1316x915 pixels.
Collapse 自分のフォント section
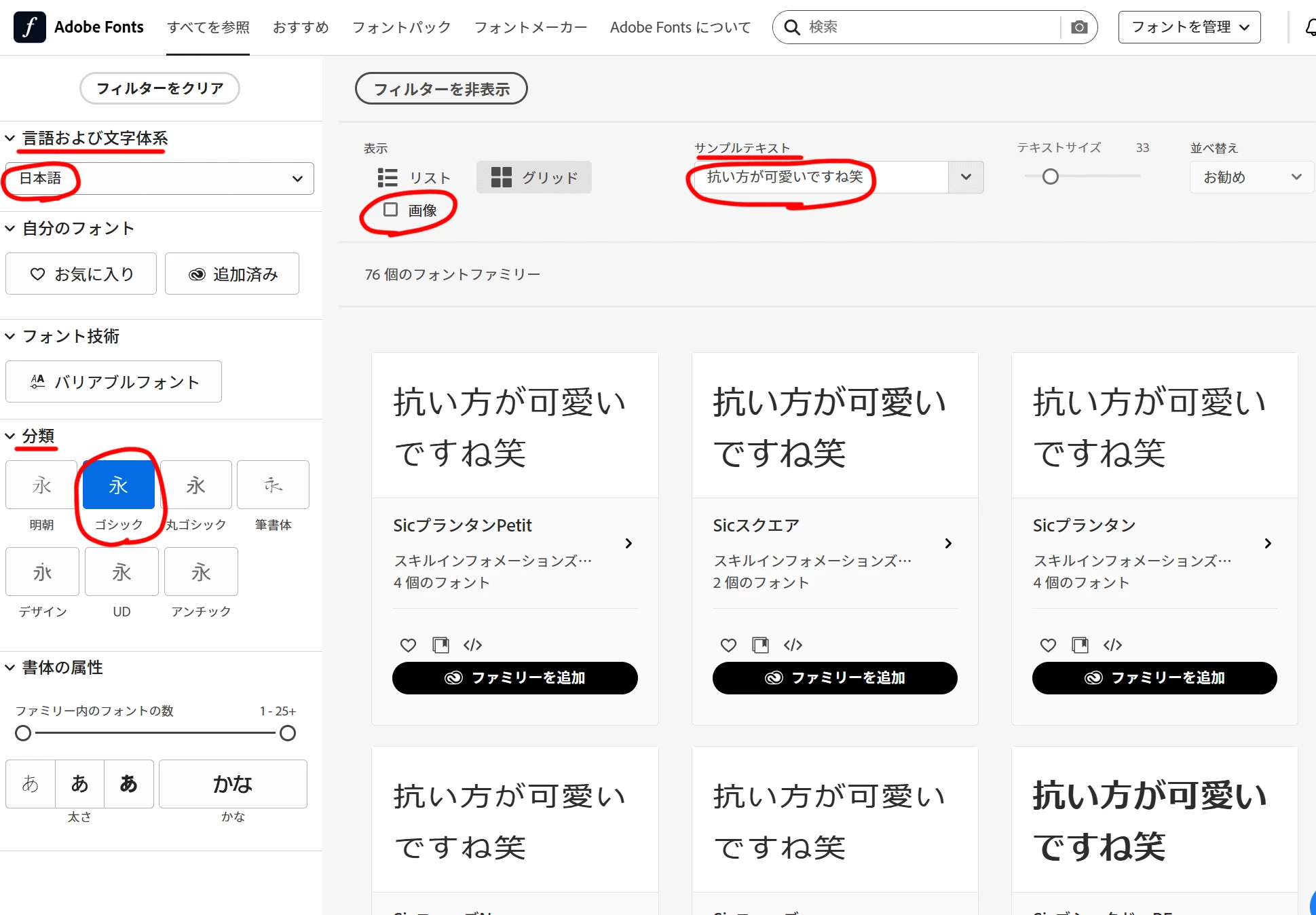(10, 229)
